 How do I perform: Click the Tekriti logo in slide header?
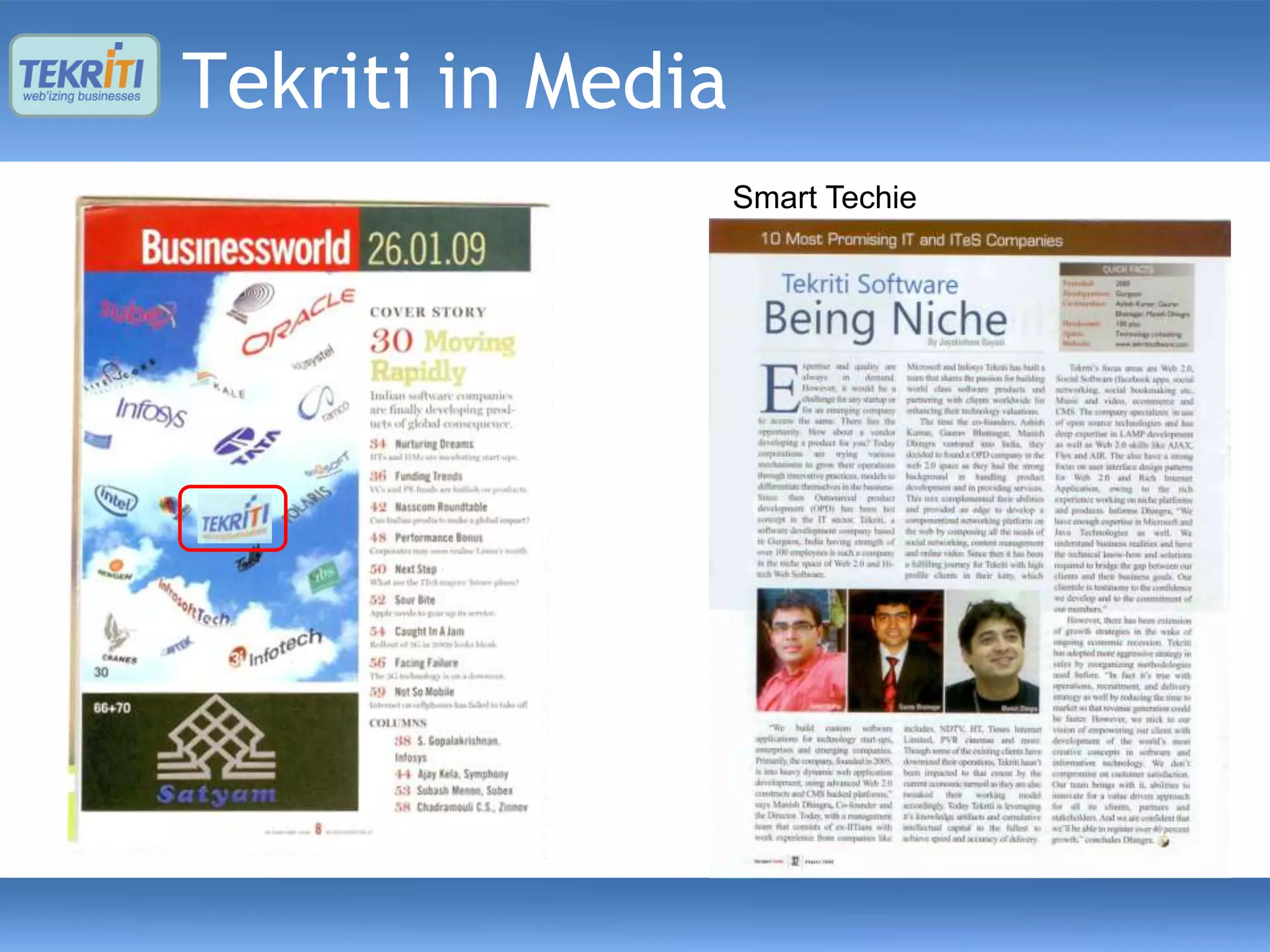click(85, 76)
